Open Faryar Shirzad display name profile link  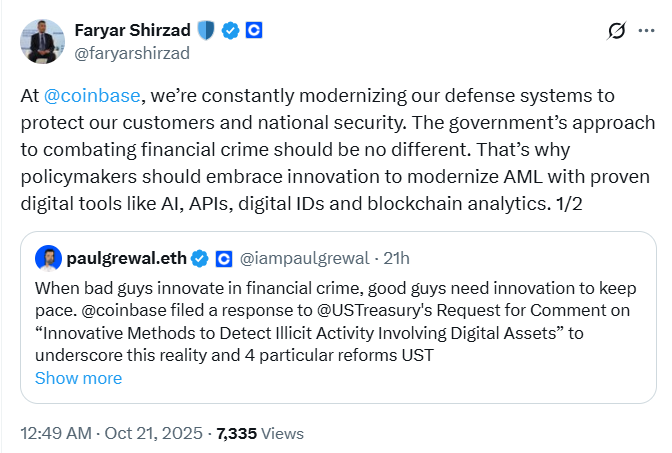(131, 30)
